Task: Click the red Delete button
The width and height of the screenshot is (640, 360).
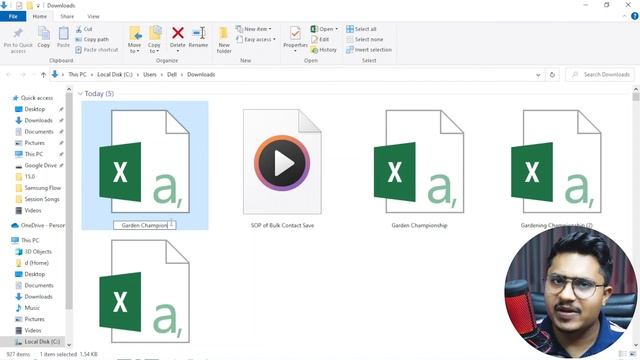Action: coord(178,36)
